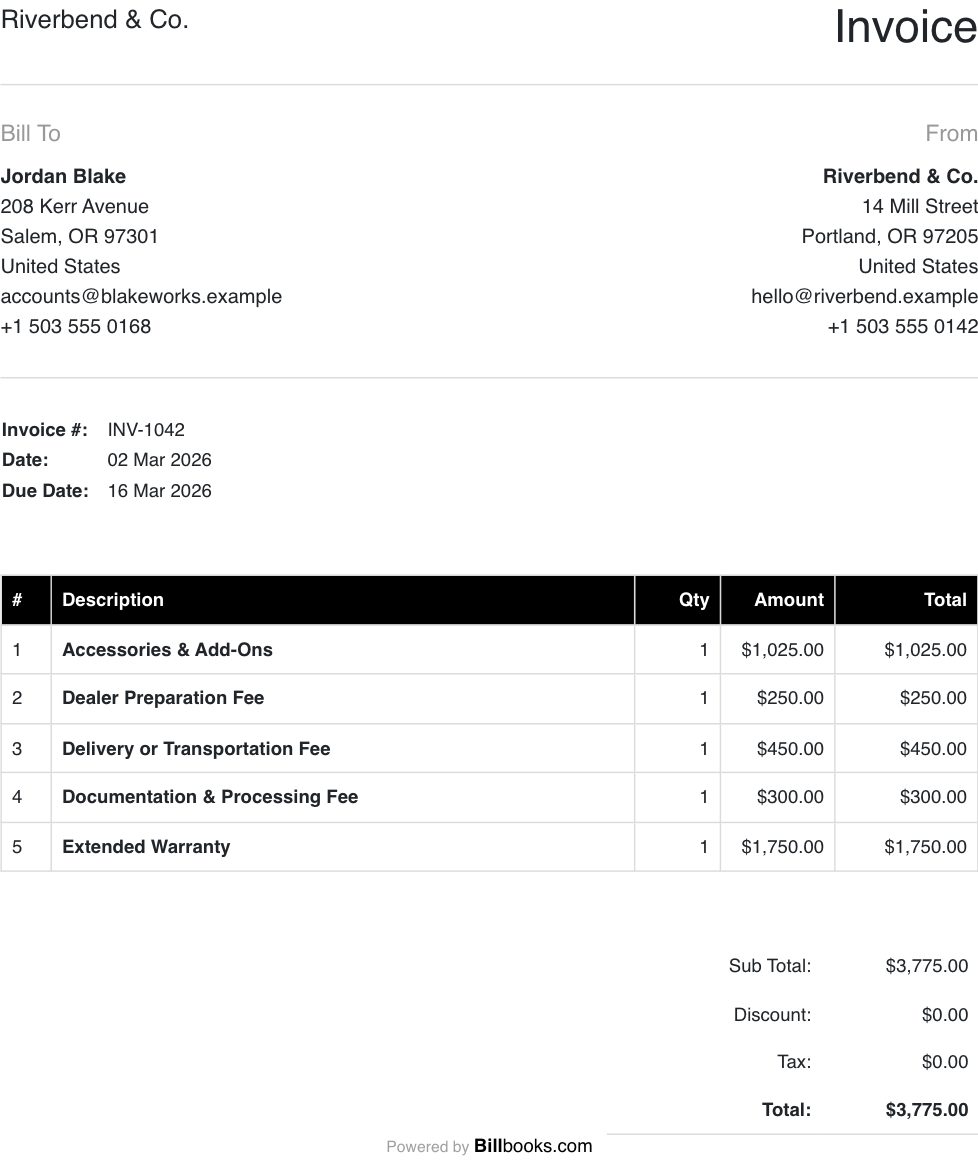The width and height of the screenshot is (978, 1161).
Task: Click 'Documentation & Processing Fee' description
Action: tap(210, 797)
